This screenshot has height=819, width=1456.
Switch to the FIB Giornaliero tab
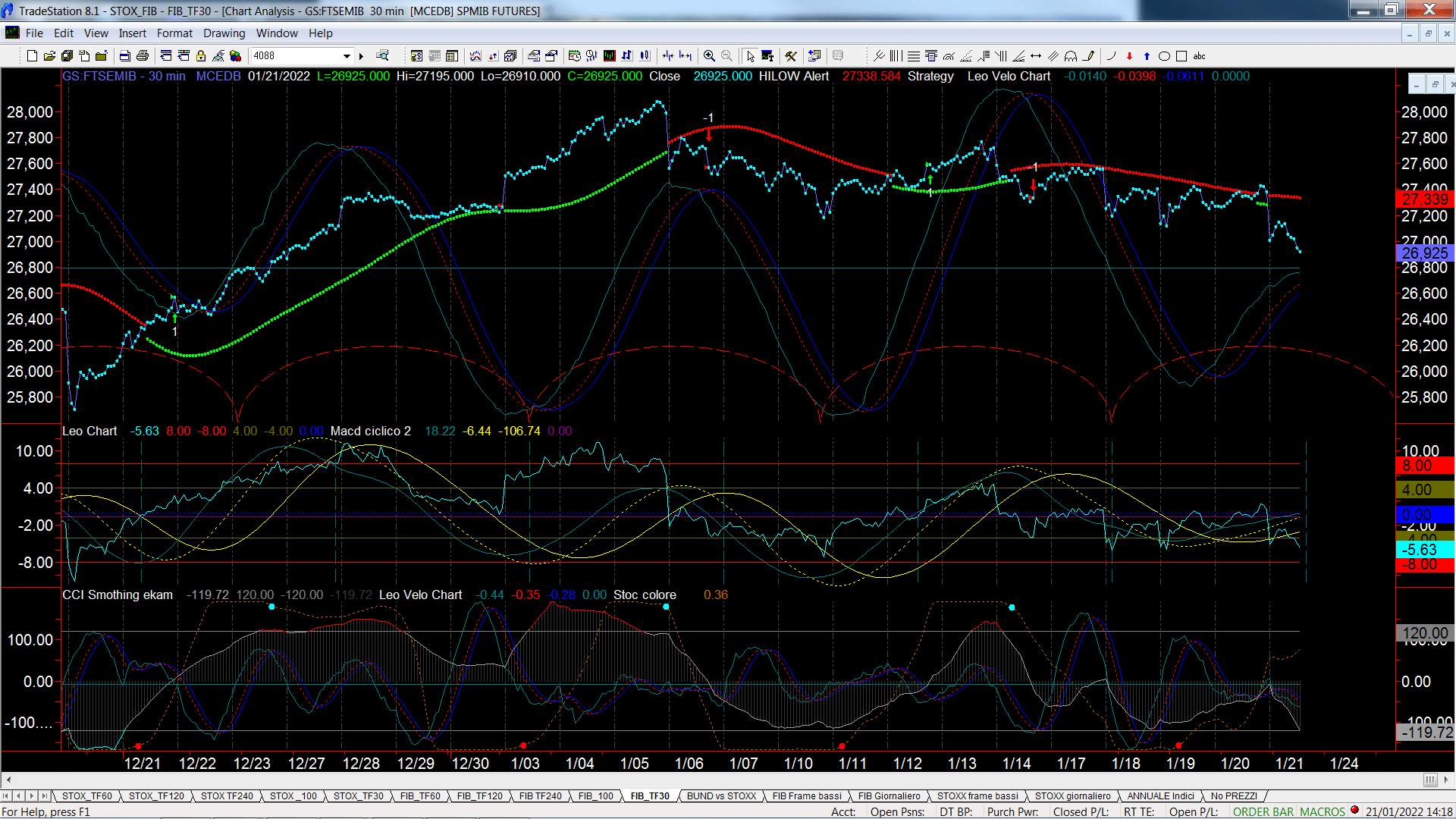[890, 796]
